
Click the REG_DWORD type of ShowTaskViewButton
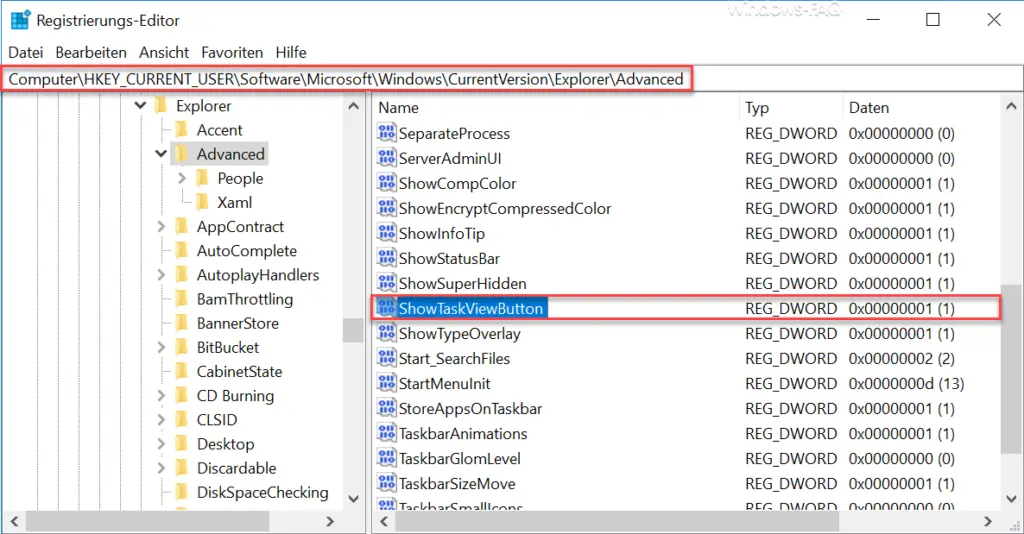point(791,308)
